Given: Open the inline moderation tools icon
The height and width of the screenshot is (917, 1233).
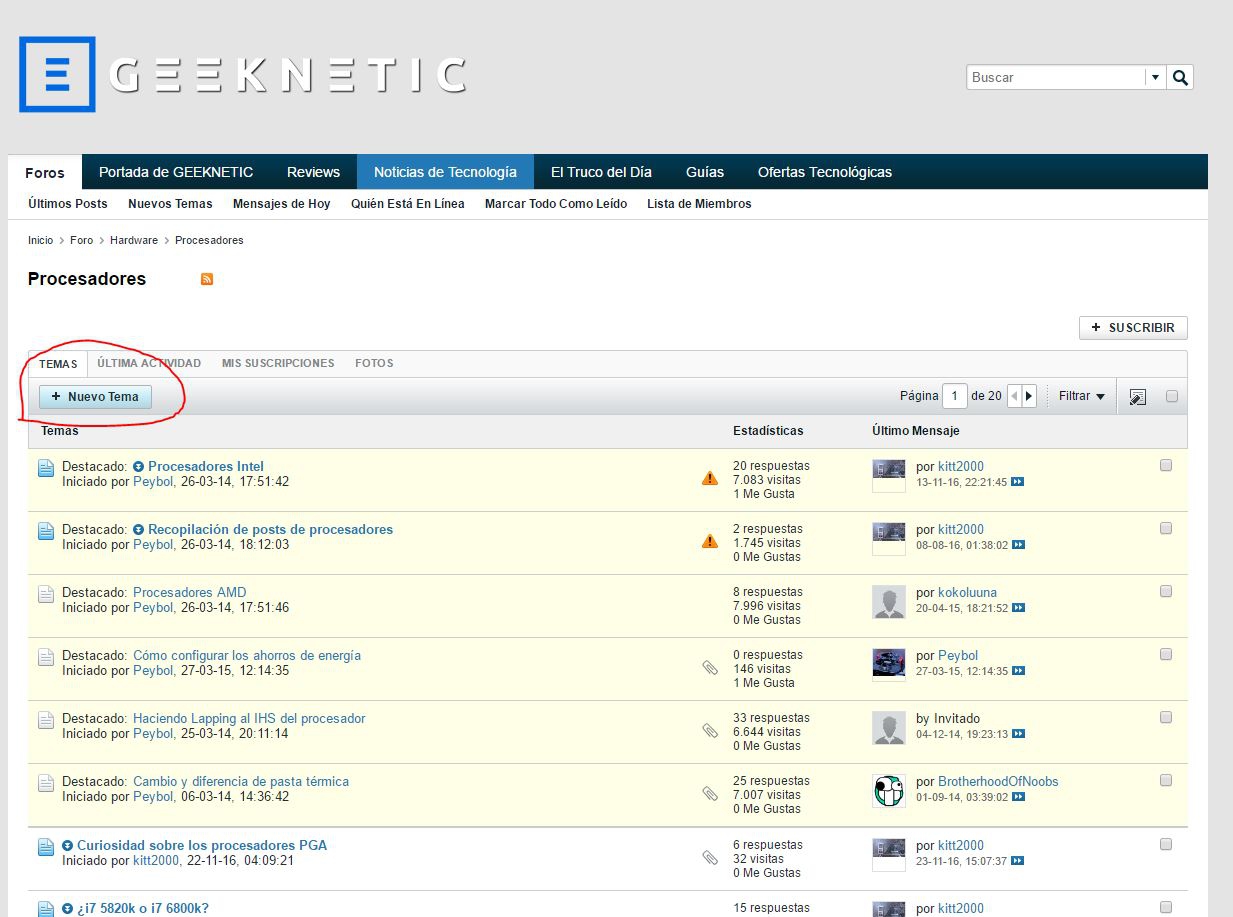Looking at the screenshot, I should (x=1137, y=397).
